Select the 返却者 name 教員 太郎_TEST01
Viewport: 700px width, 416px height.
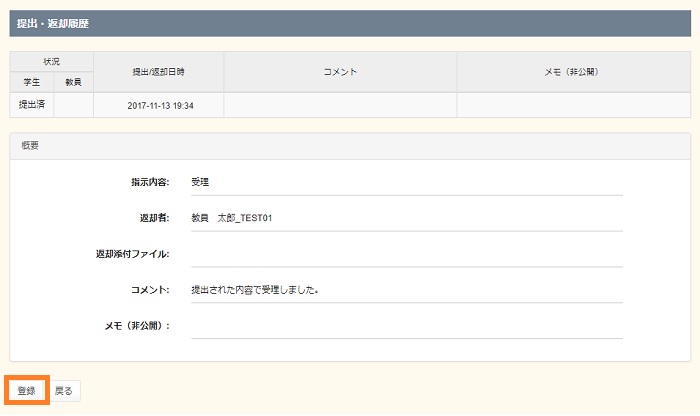coord(231,218)
